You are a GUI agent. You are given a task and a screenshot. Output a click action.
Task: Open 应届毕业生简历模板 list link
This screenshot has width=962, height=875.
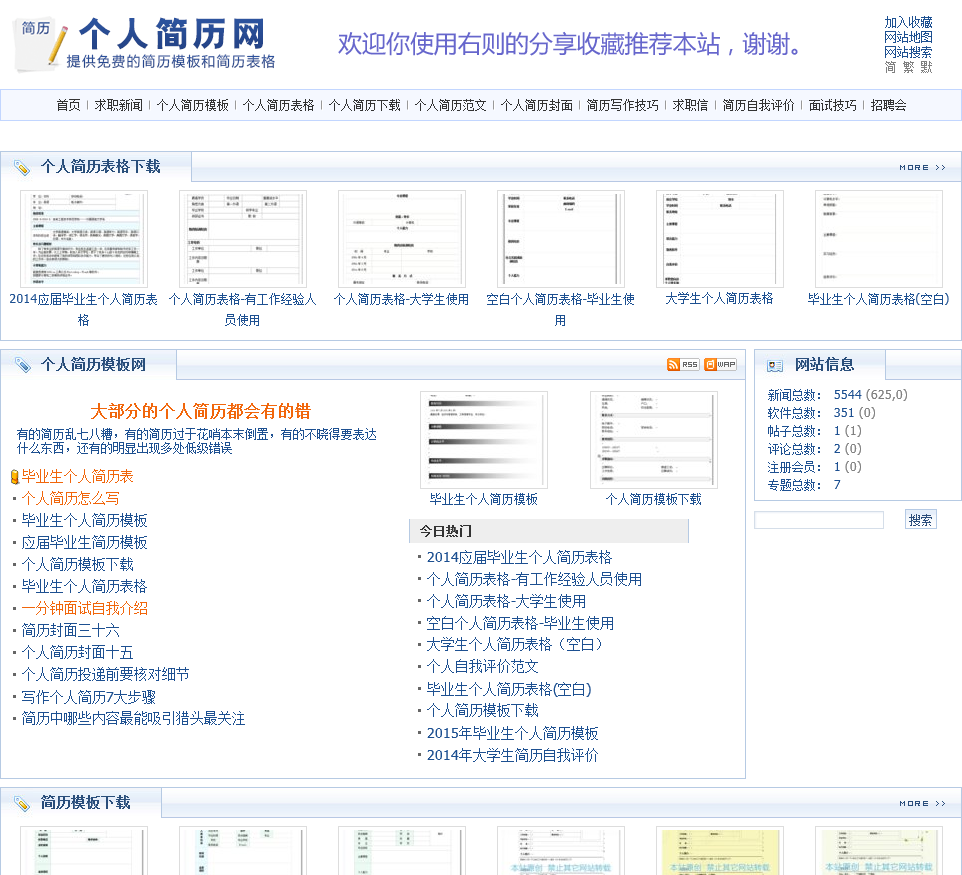click(85, 542)
